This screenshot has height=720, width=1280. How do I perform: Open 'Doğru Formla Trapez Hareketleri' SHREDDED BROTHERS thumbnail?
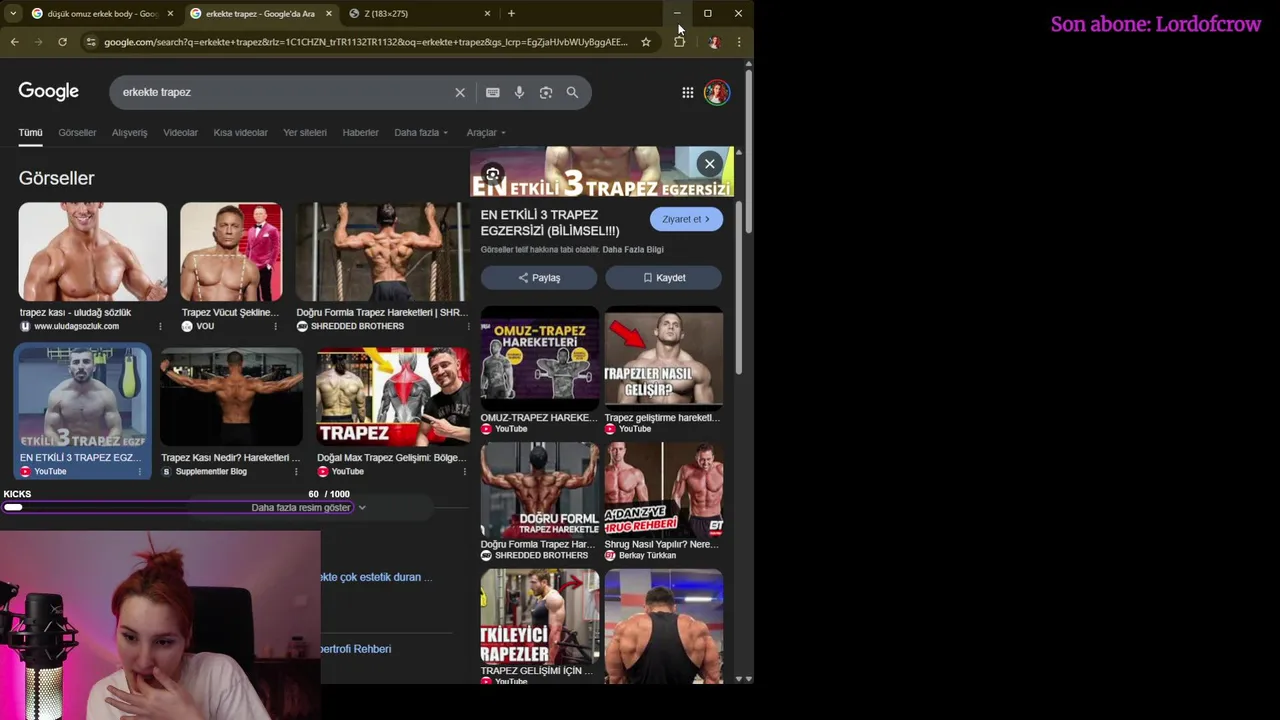[x=382, y=252]
